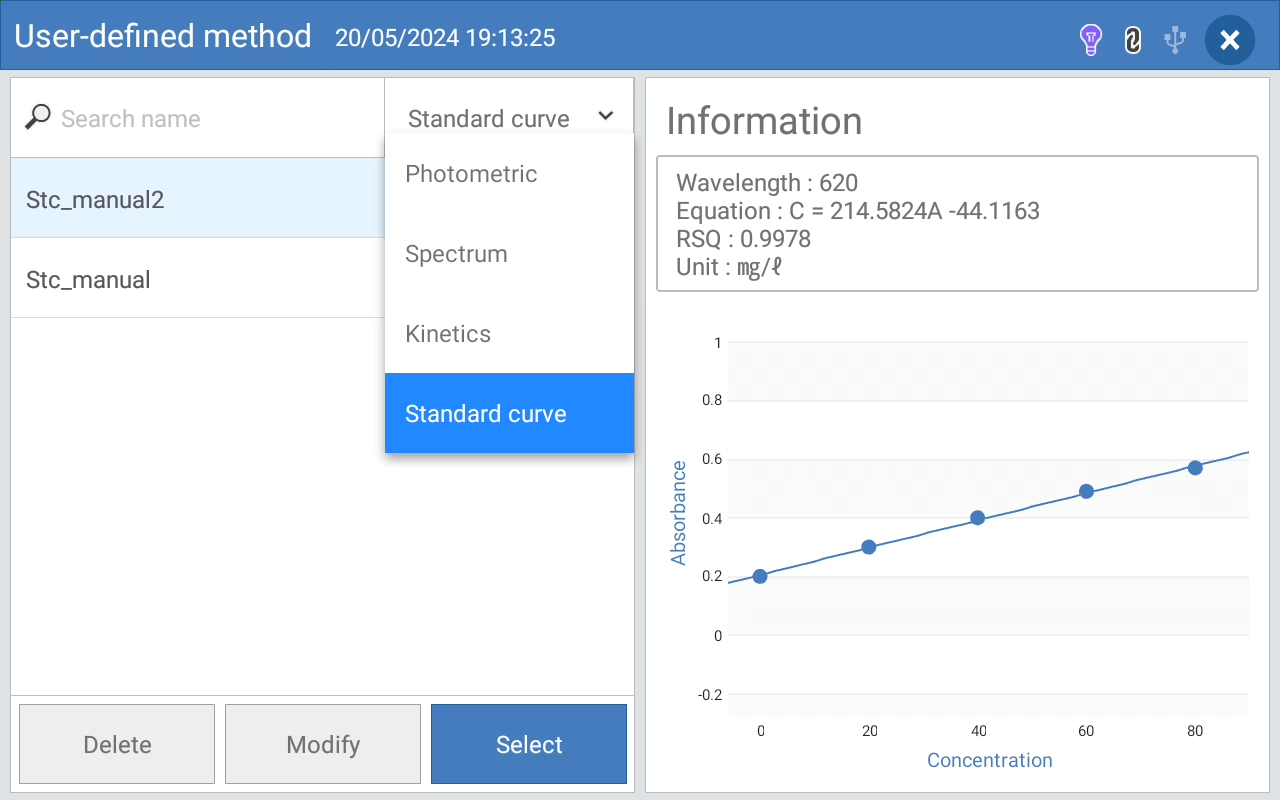Choose Spectrum from the dropdown list
Screen dimensions: 1280x800
509,254
